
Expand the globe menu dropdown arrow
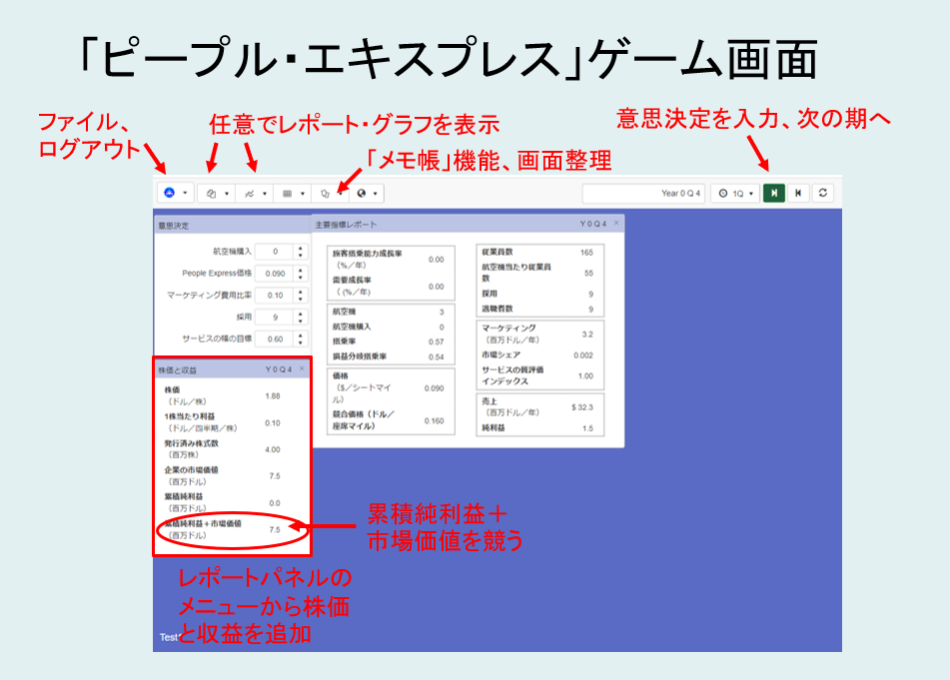(x=376, y=194)
